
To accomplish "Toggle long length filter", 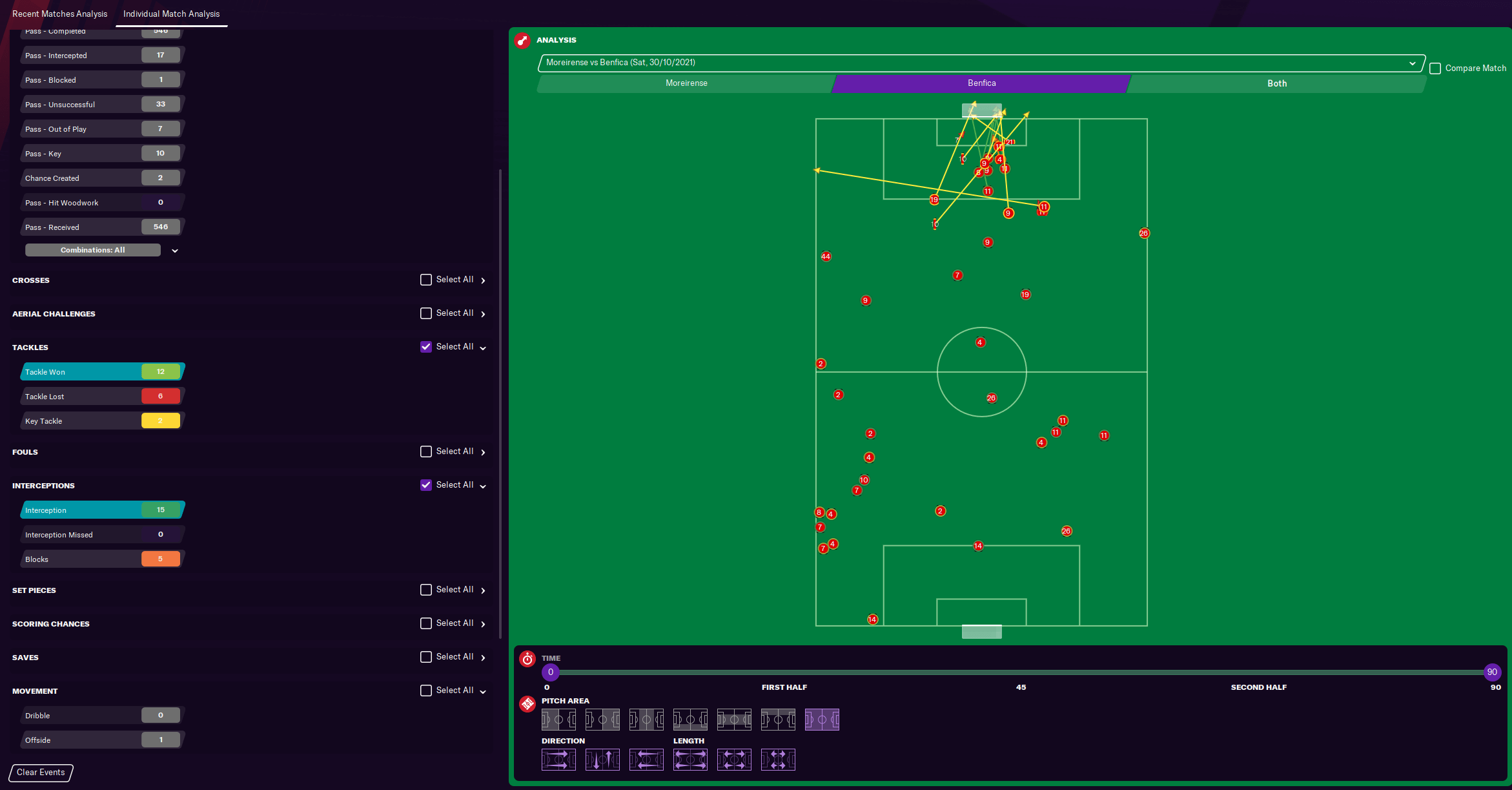I will [690, 759].
